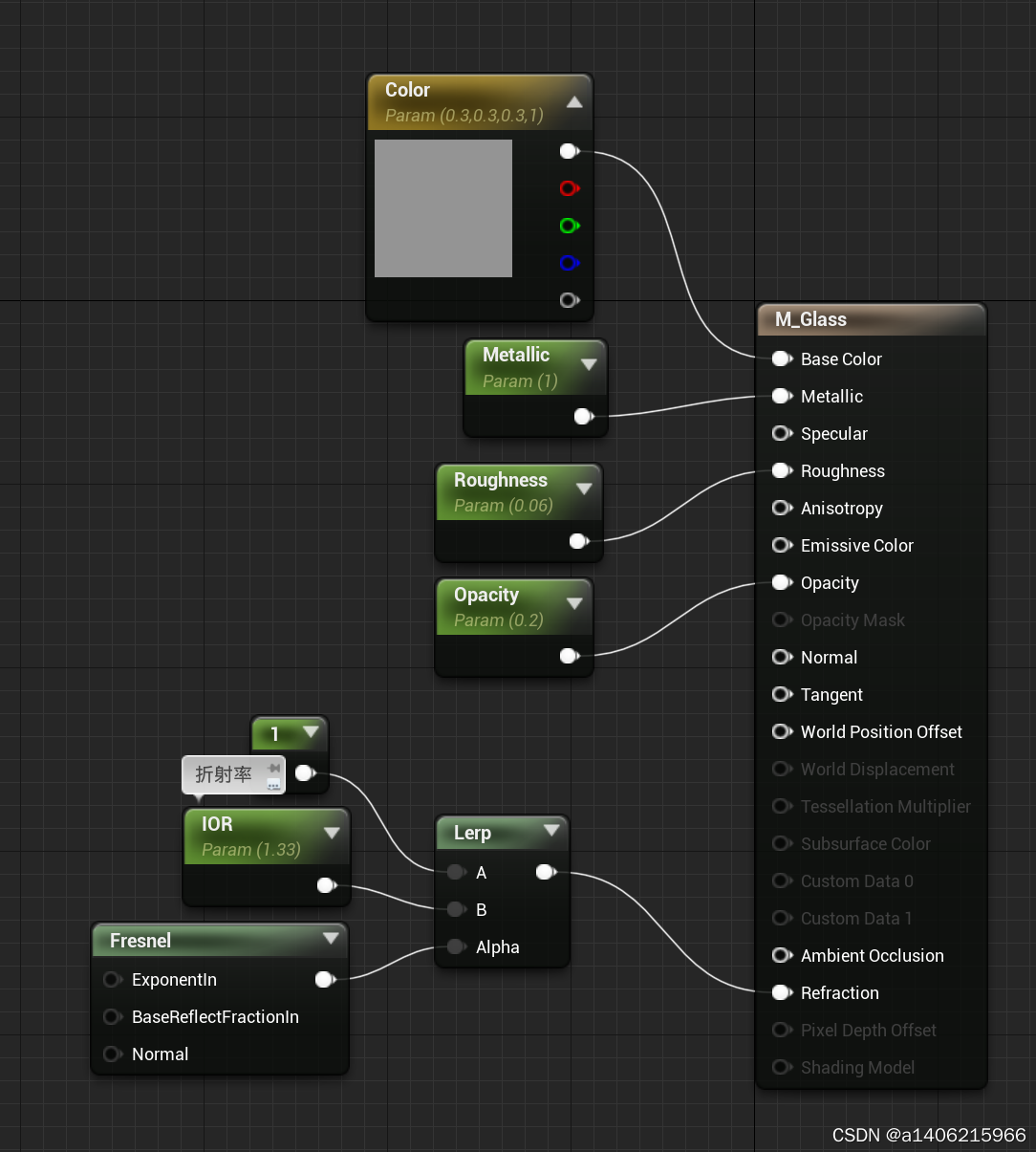The width and height of the screenshot is (1036, 1152).
Task: Click the 折射率 comment text field
Action: click(225, 774)
